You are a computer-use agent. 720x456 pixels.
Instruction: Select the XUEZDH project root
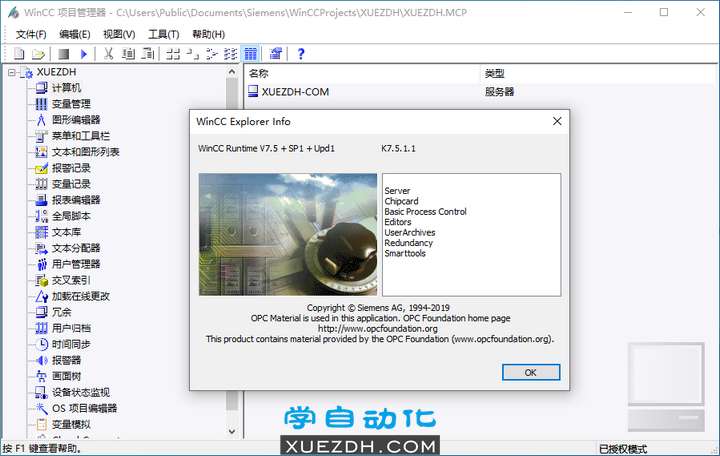(56, 72)
